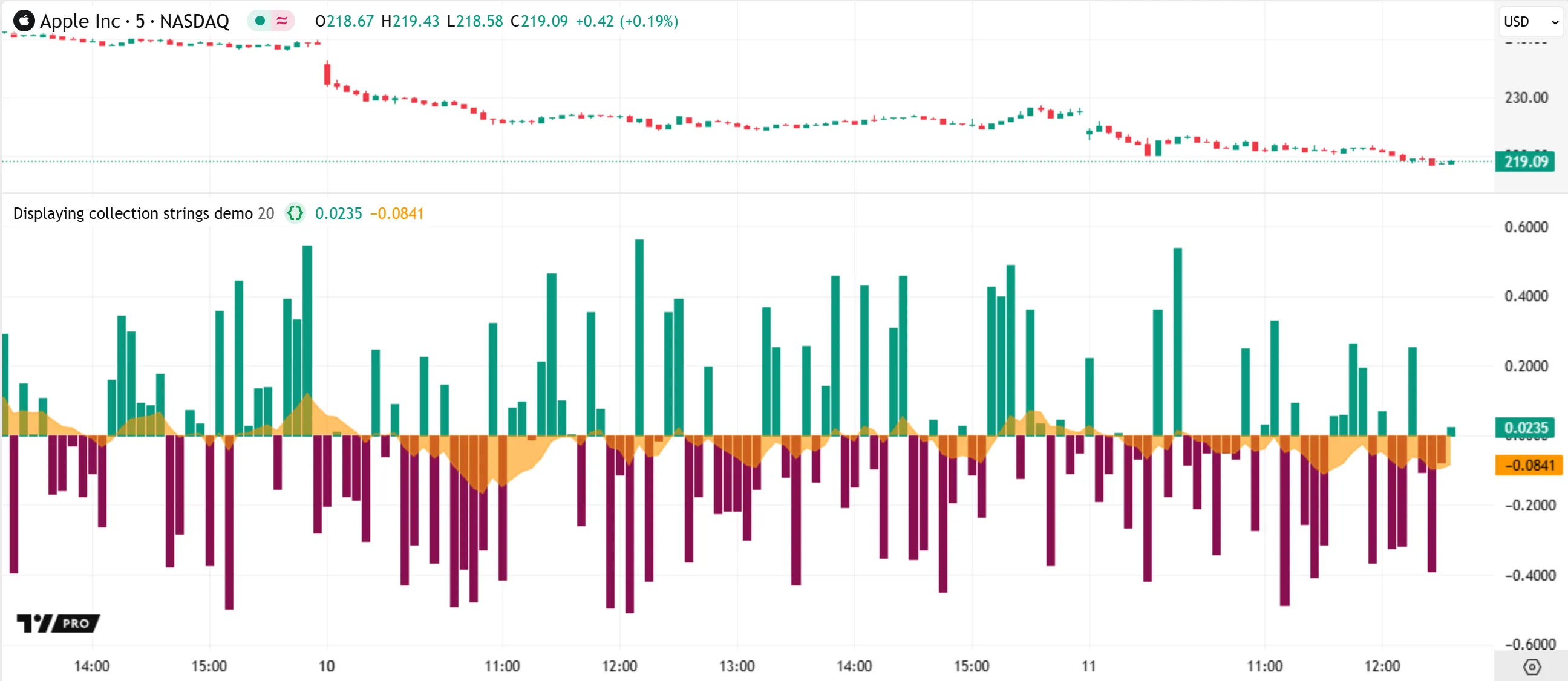
Task: Click the date label 11 on time axis
Action: click(1088, 666)
